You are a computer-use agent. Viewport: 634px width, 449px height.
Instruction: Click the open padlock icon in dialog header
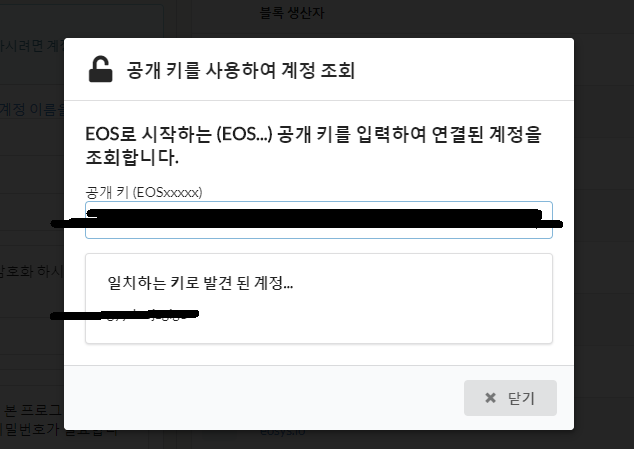[100, 70]
